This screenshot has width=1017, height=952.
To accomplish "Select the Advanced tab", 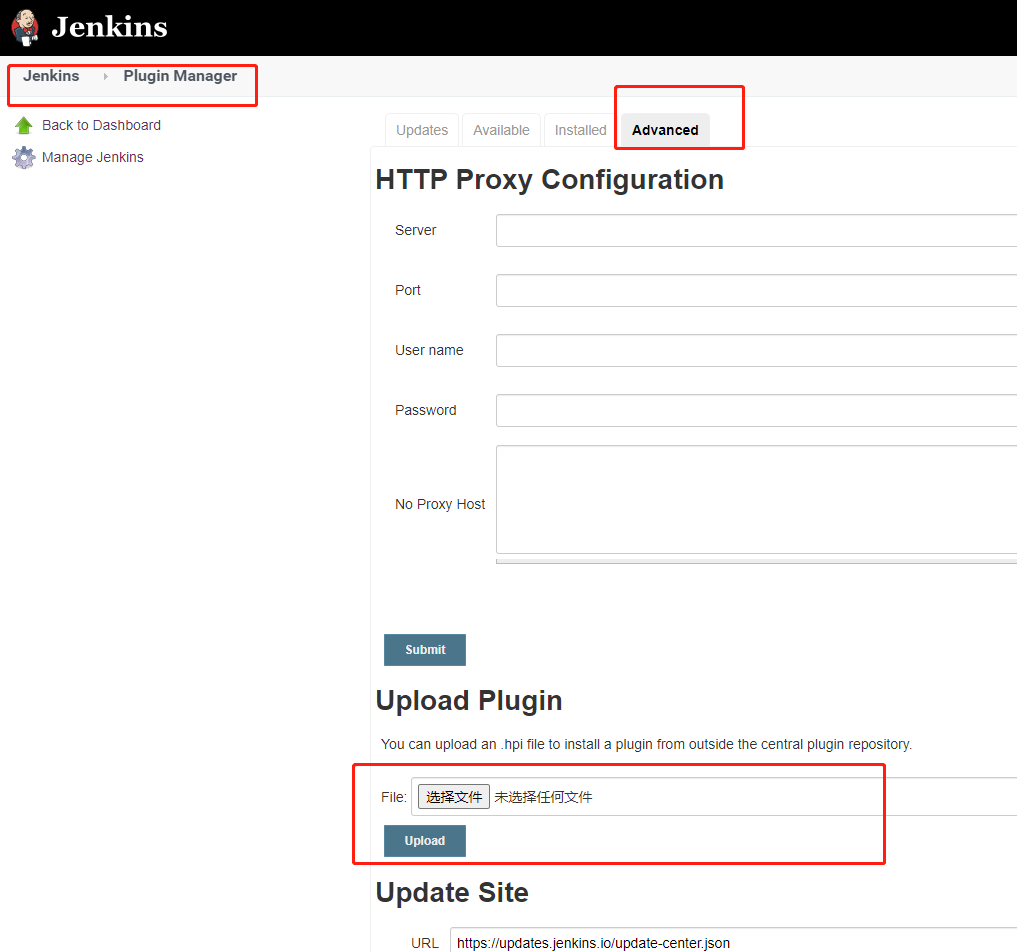I will coord(664,130).
